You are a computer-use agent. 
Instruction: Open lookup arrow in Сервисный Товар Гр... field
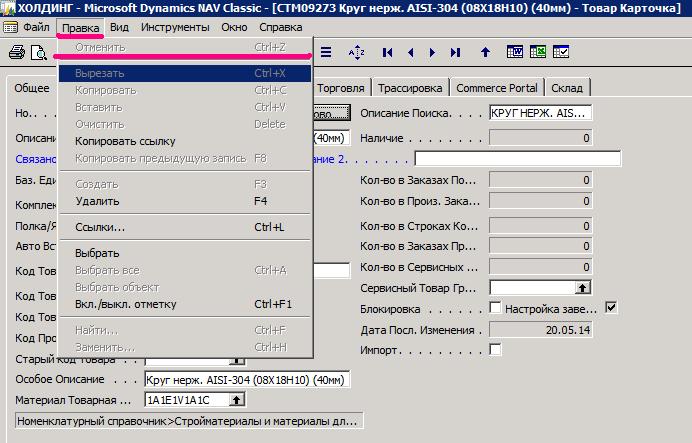pos(583,288)
